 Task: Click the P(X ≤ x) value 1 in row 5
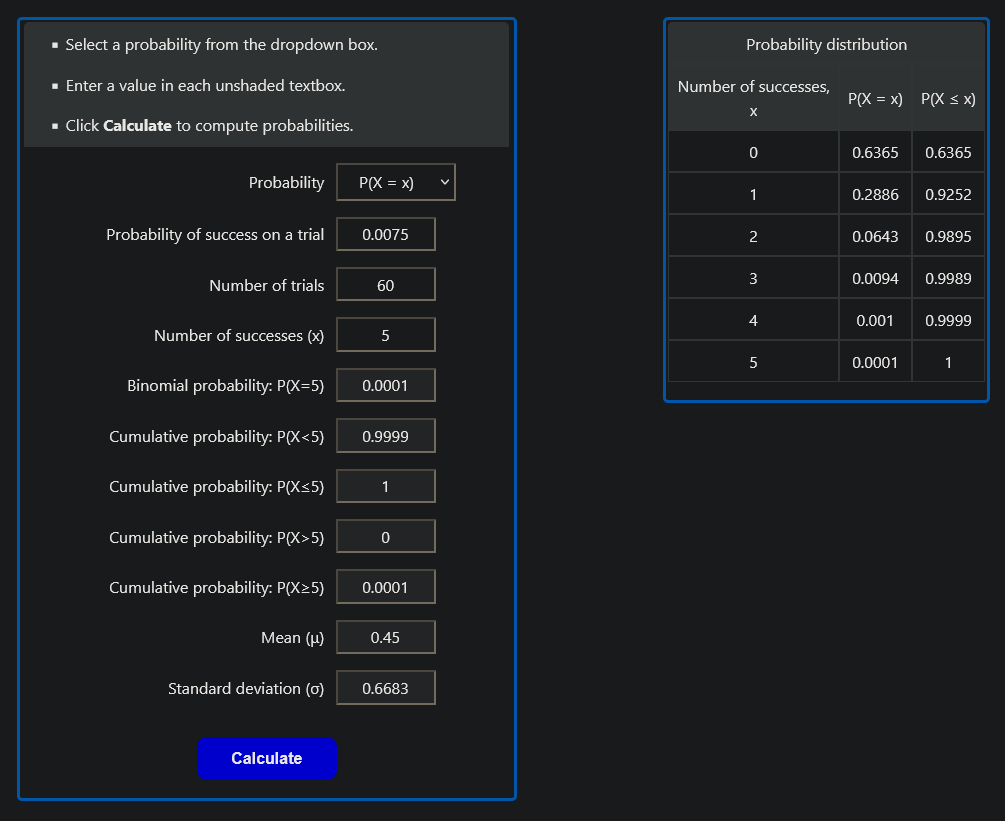coord(948,362)
